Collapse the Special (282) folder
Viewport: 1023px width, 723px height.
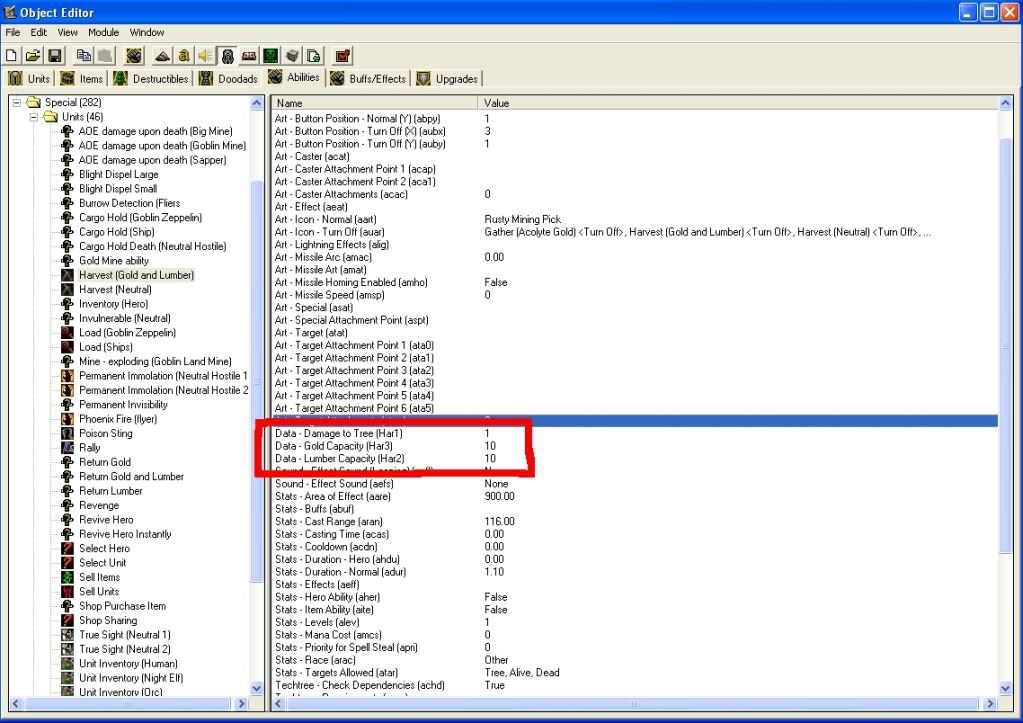pyautogui.click(x=17, y=102)
